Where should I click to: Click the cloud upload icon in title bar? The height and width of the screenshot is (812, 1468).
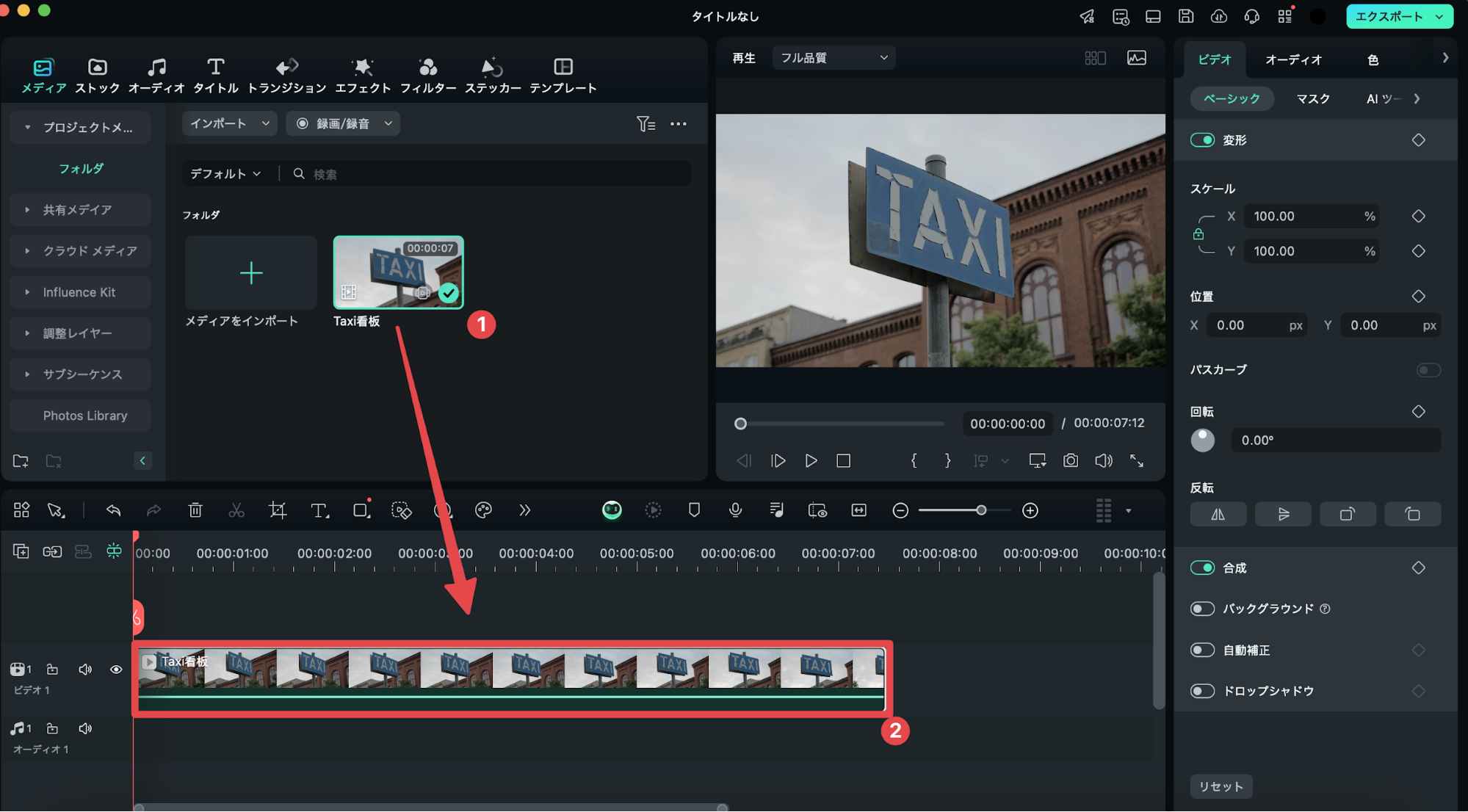click(1219, 16)
